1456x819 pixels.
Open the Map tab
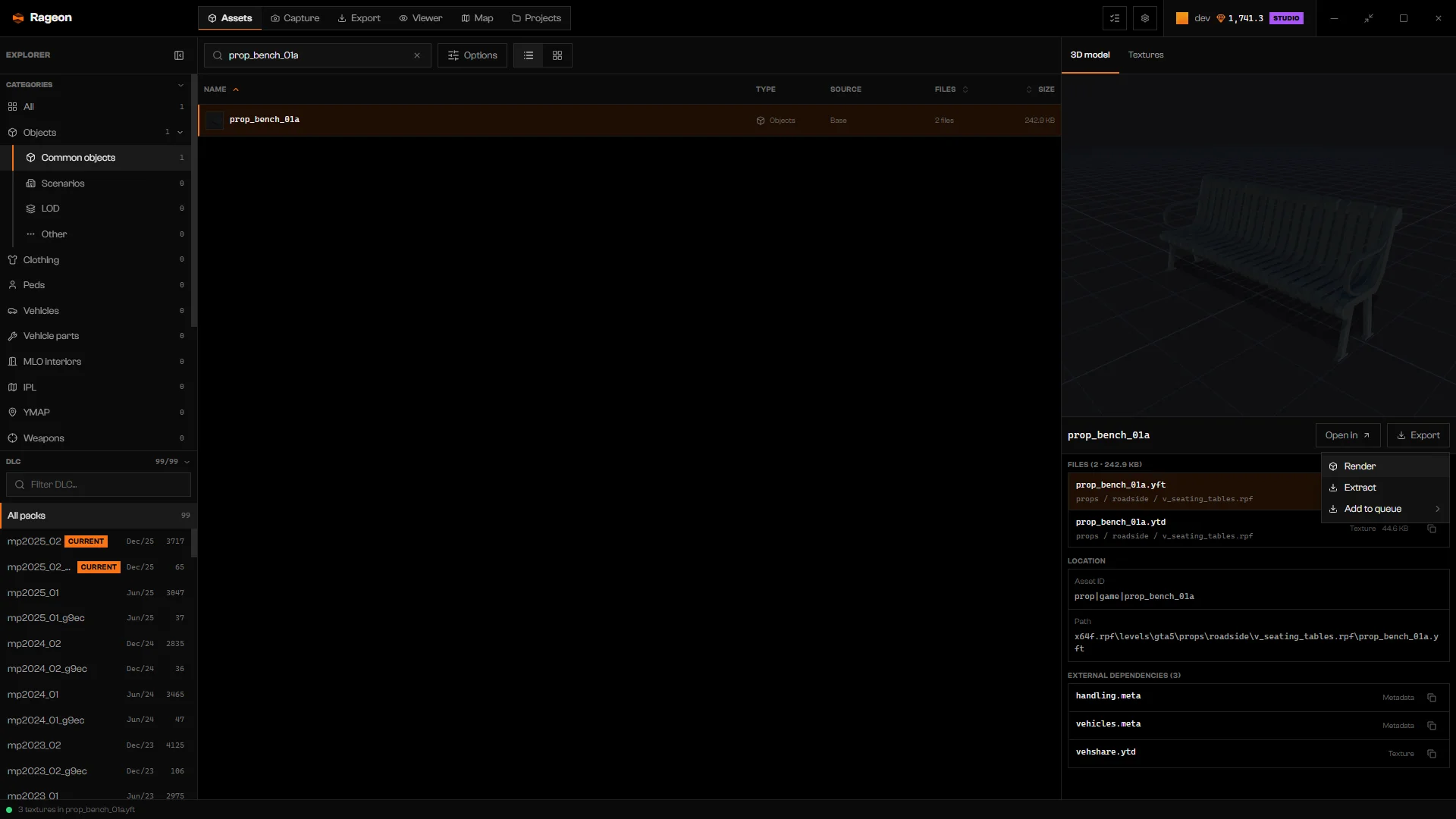pyautogui.click(x=477, y=18)
